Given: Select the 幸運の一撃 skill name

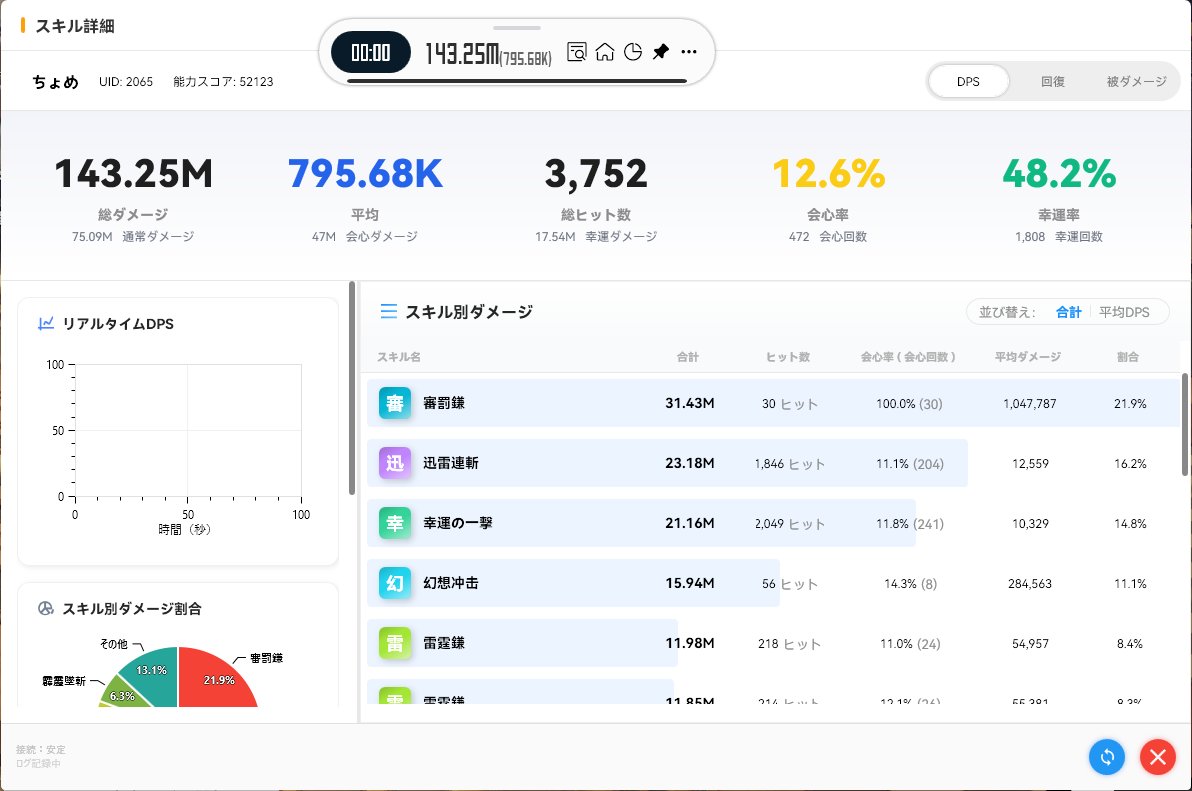Looking at the screenshot, I should [x=458, y=524].
